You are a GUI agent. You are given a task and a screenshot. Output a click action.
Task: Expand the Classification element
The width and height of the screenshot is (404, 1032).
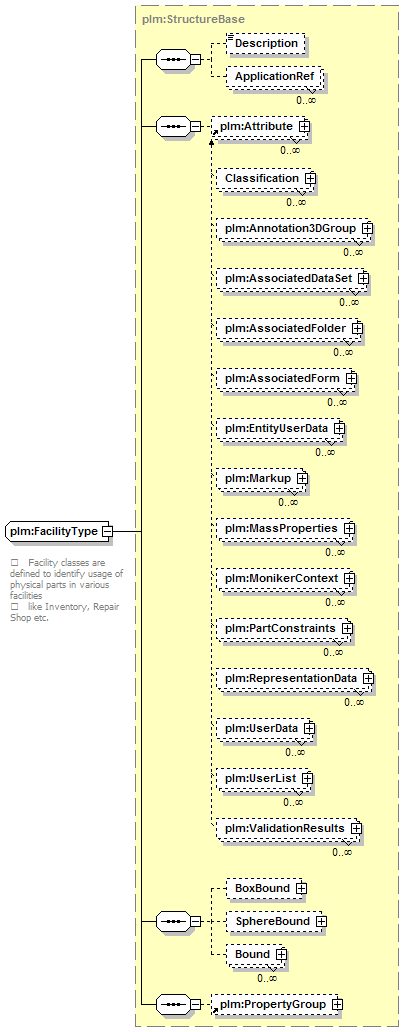[310, 178]
